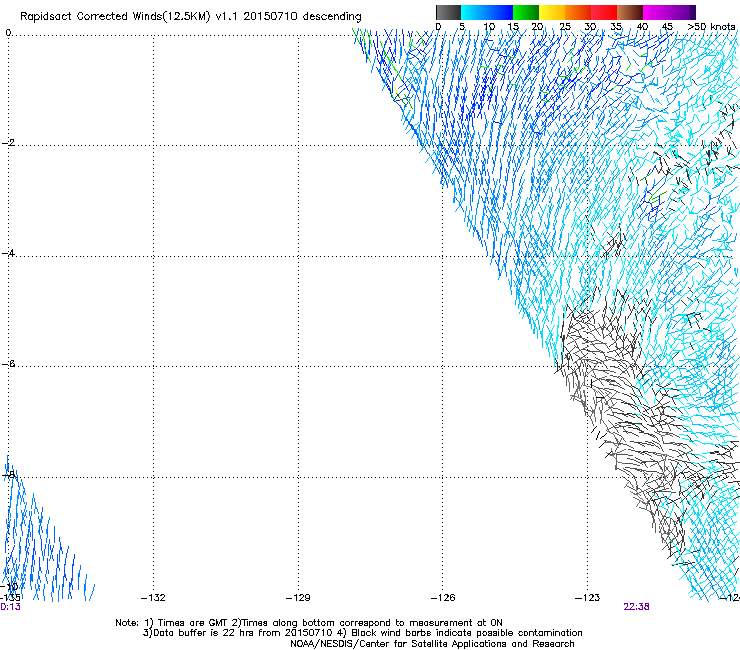Viewport: 740px width, 650px height.
Task: Click the brown 35–40 knots color band
Action: pyautogui.click(x=630, y=12)
